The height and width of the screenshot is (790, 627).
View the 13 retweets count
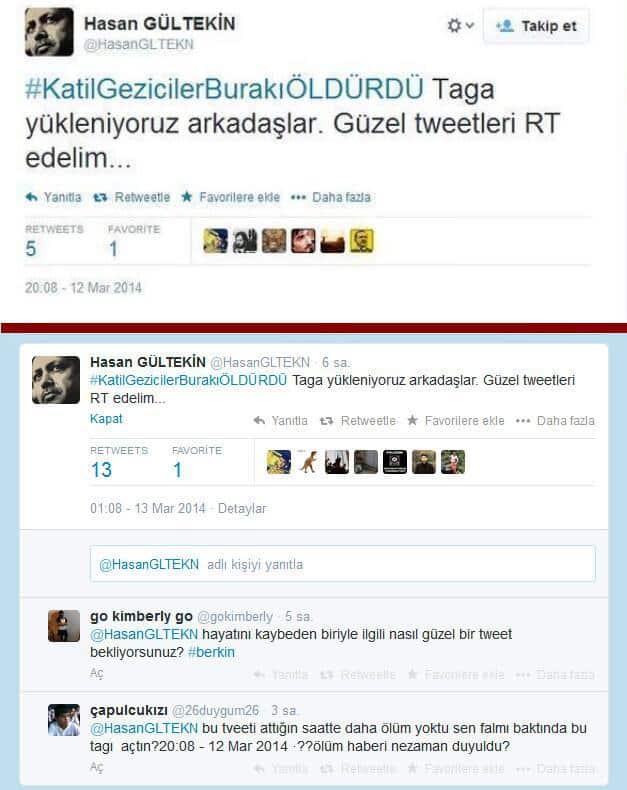[101, 470]
